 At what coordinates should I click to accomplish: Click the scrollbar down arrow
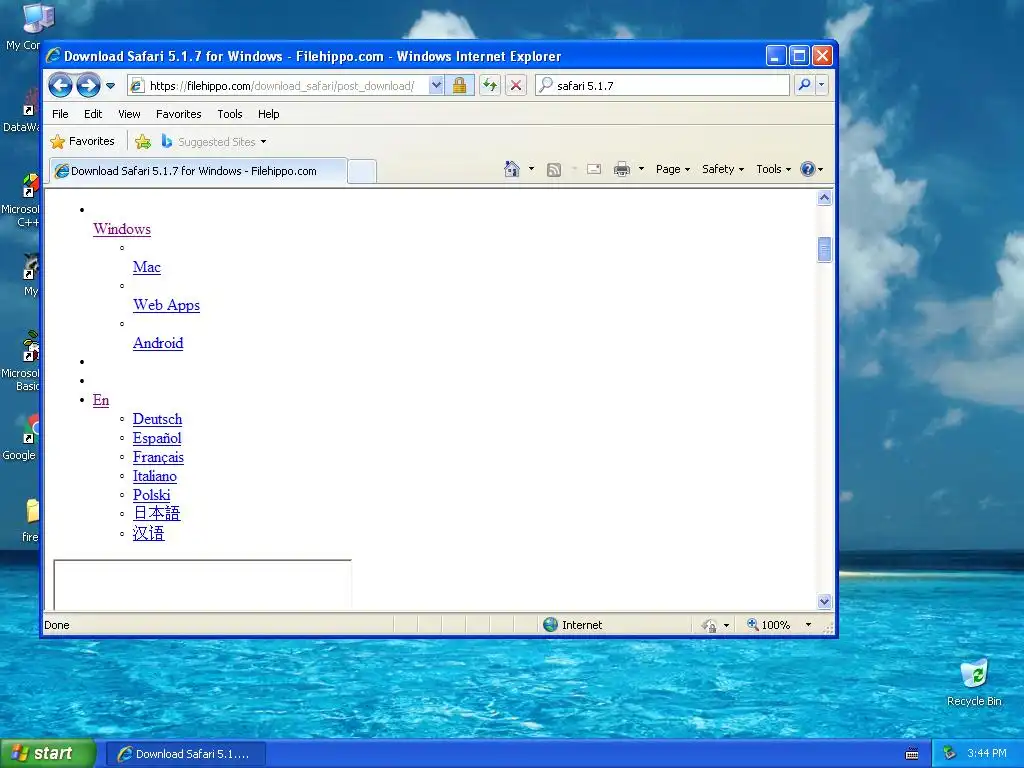pos(824,601)
